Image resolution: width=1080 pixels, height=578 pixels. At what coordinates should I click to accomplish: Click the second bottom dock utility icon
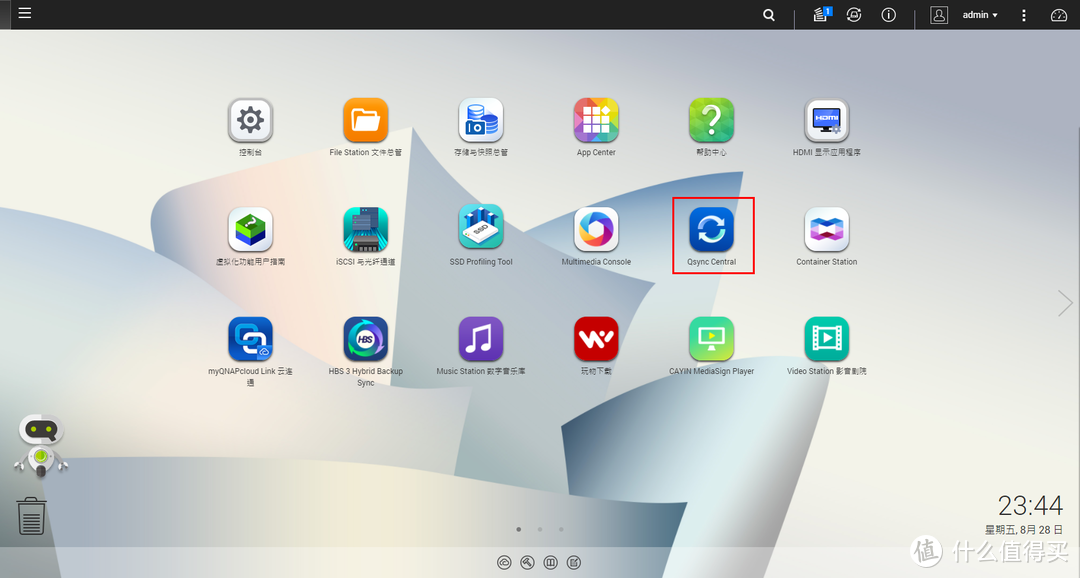coord(528,563)
